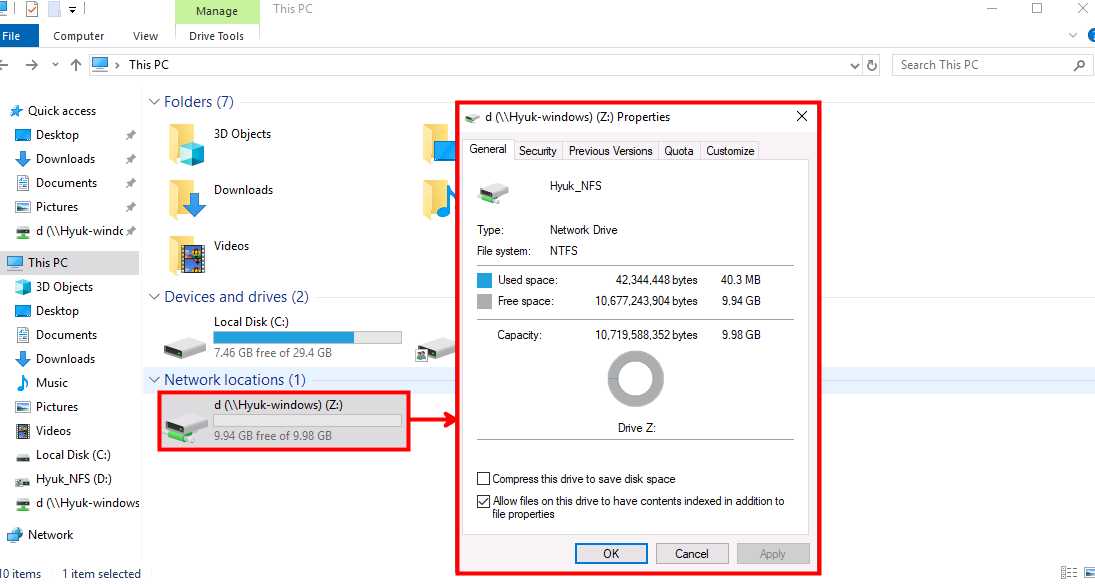Screen dimensions: 1095x584
Task: Expand the address bar history dropdown
Action: tap(855, 66)
